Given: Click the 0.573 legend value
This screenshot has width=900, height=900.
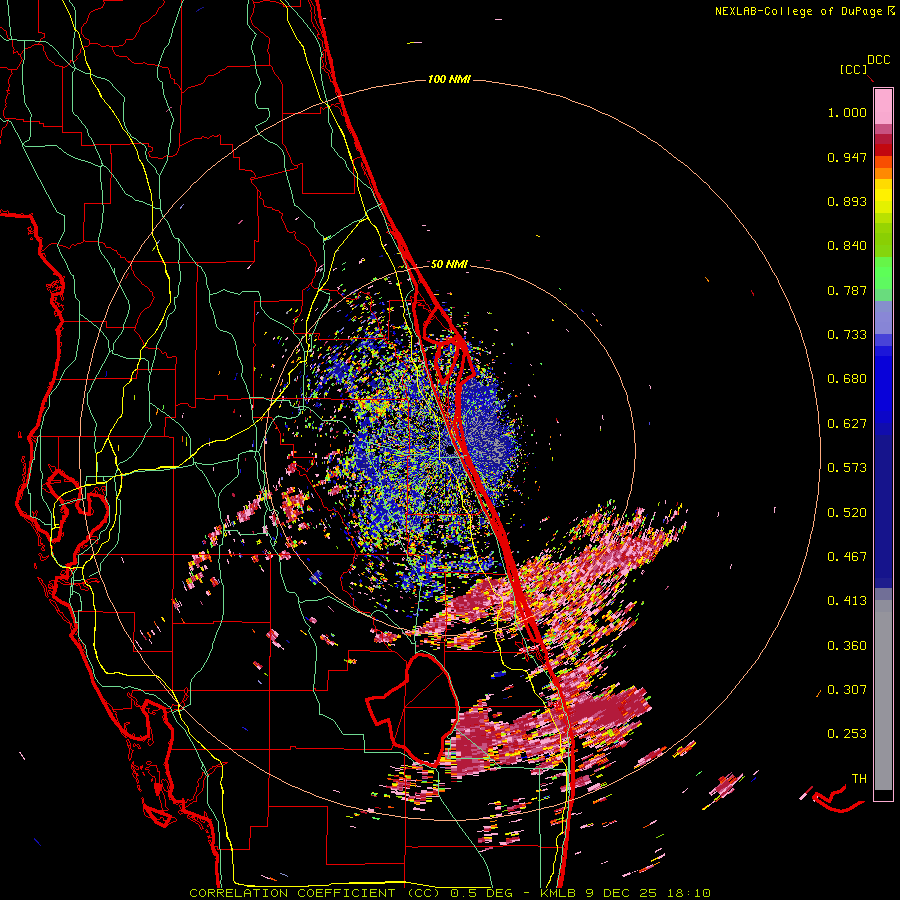Looking at the screenshot, I should [847, 468].
